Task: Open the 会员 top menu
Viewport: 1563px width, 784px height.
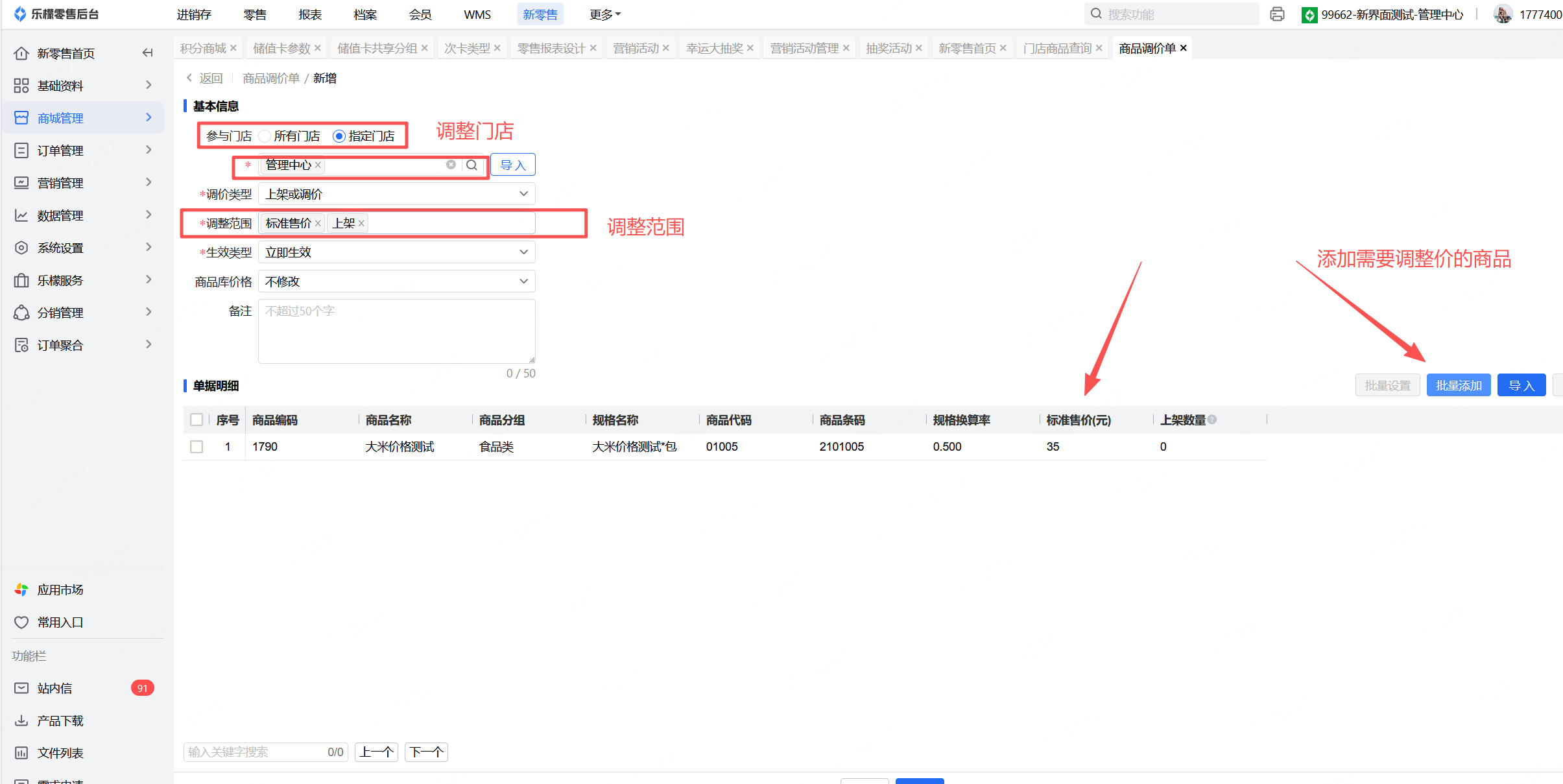Action: tap(420, 14)
